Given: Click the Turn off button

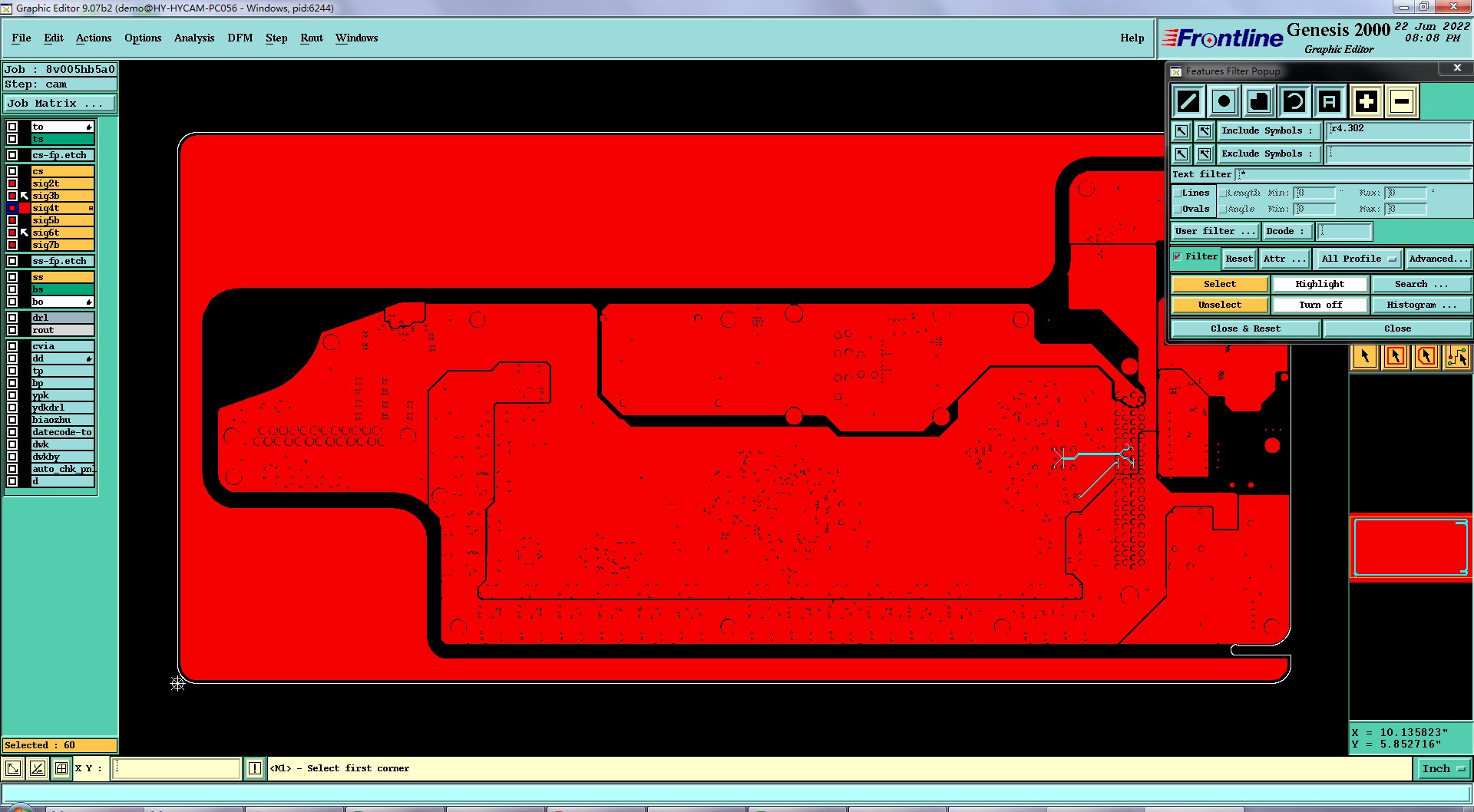Looking at the screenshot, I should point(1320,305).
